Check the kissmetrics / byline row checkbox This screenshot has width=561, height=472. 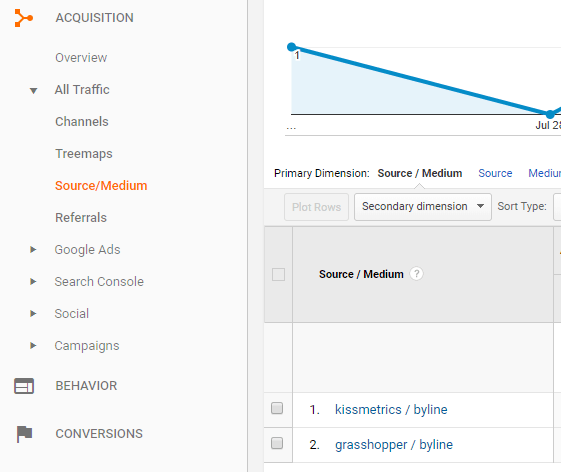(277, 408)
